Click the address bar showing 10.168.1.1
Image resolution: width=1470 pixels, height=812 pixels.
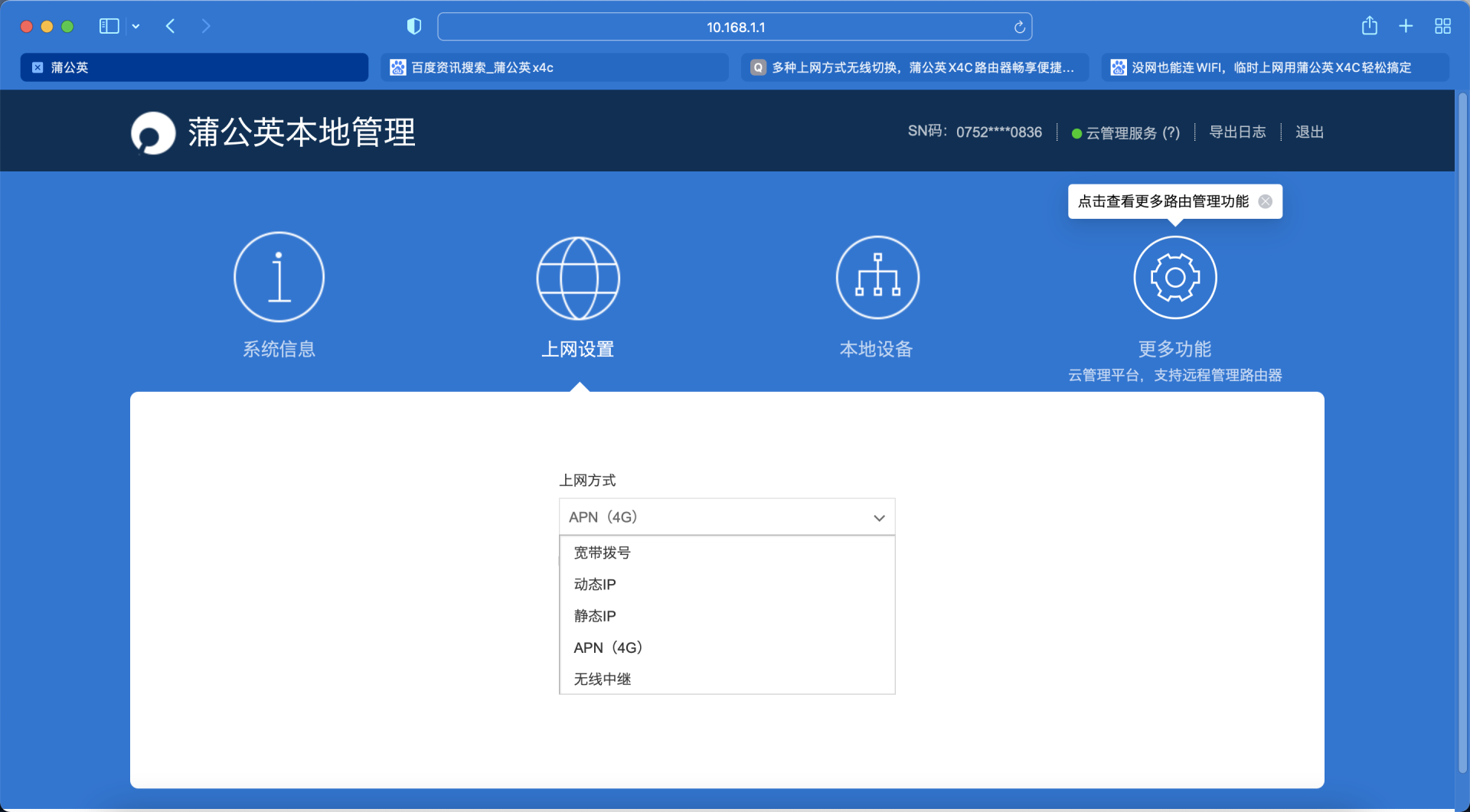[x=735, y=27]
